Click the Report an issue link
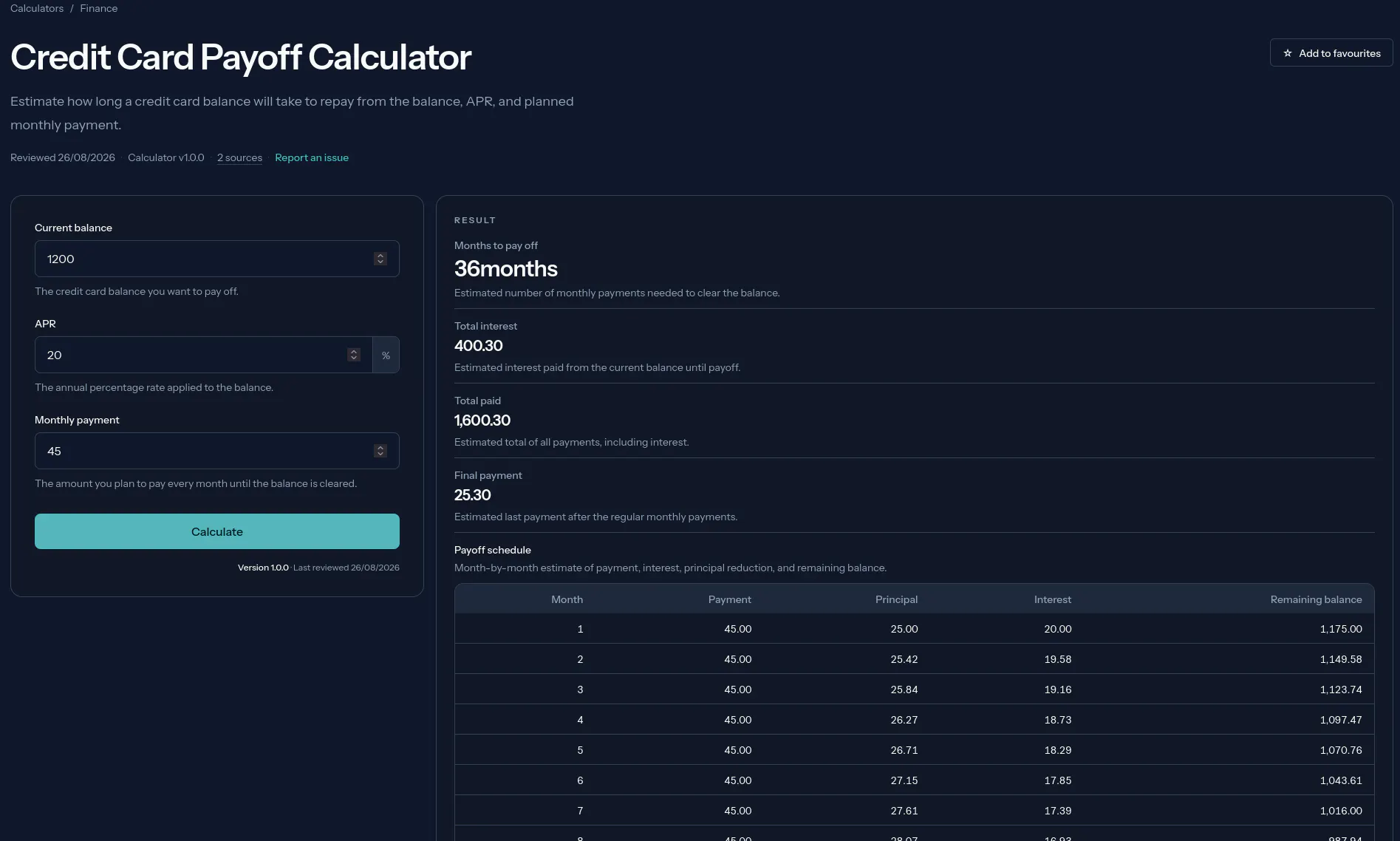Viewport: 1400px width, 841px height. (x=312, y=157)
